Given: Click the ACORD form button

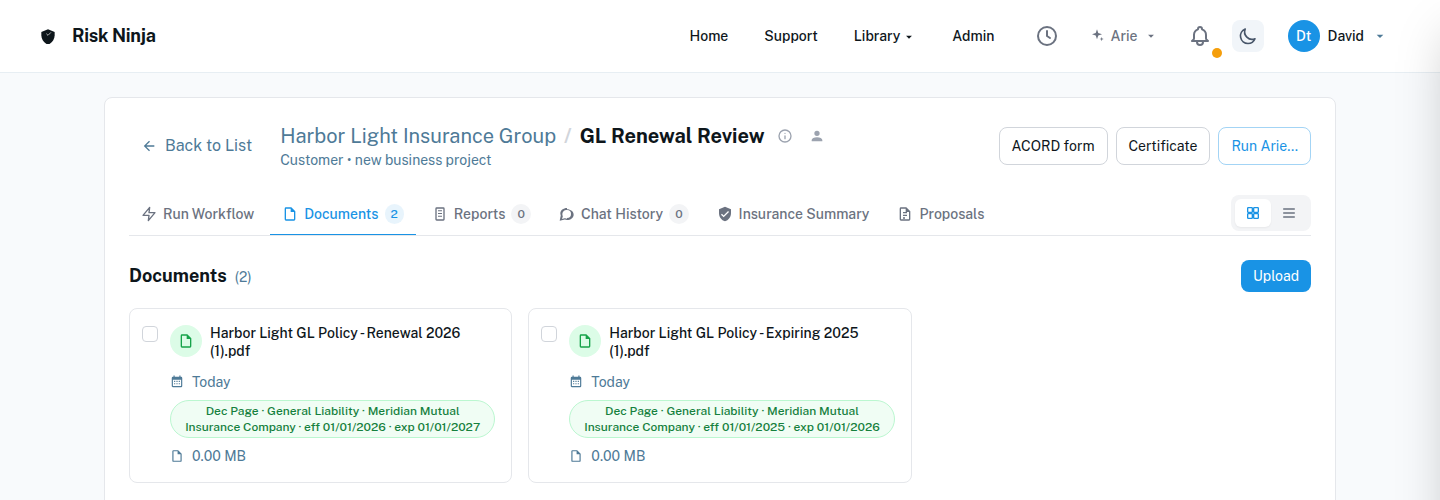Looking at the screenshot, I should [1053, 146].
